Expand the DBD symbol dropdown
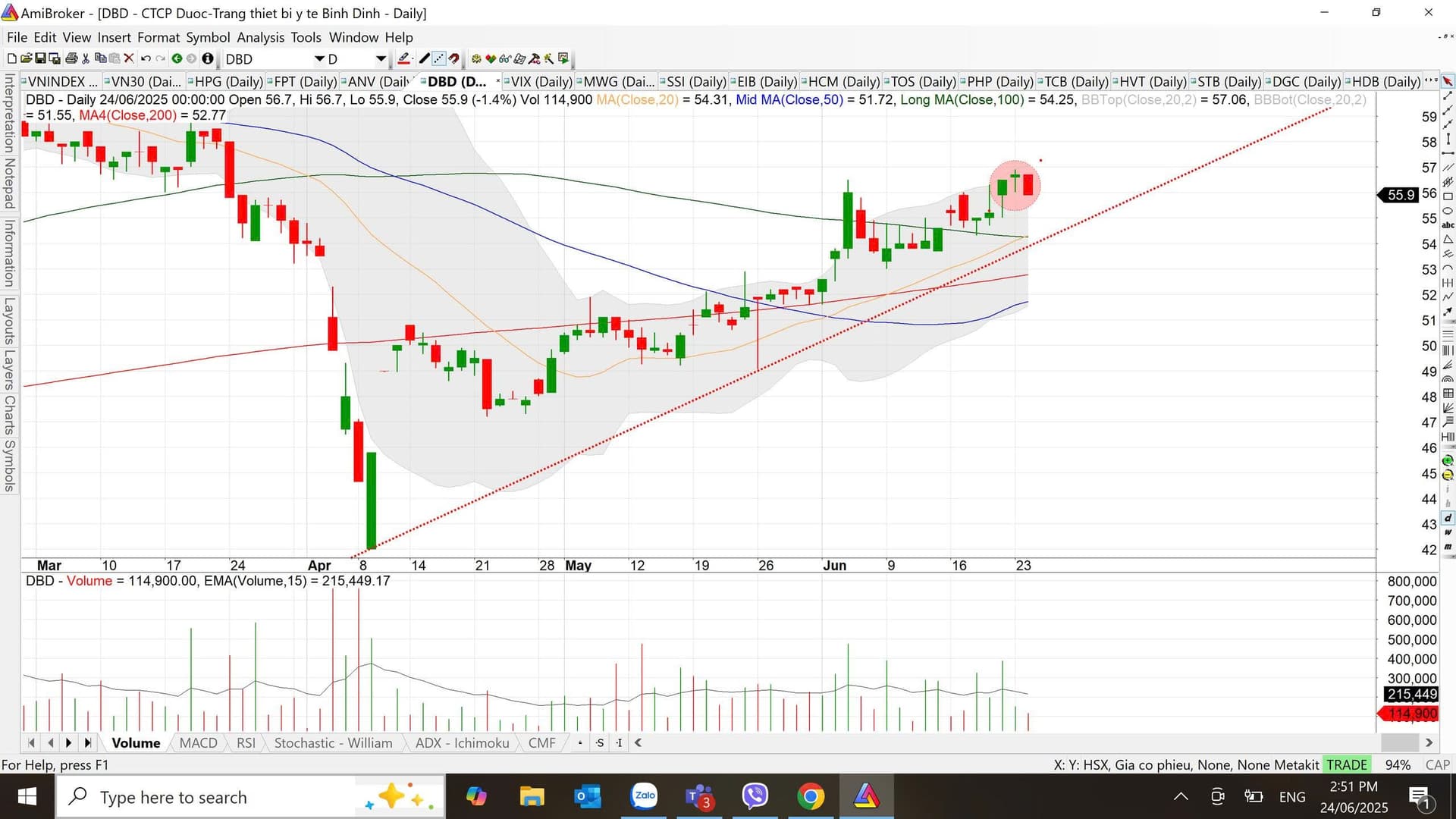Image resolution: width=1456 pixels, height=819 pixels. (x=319, y=58)
